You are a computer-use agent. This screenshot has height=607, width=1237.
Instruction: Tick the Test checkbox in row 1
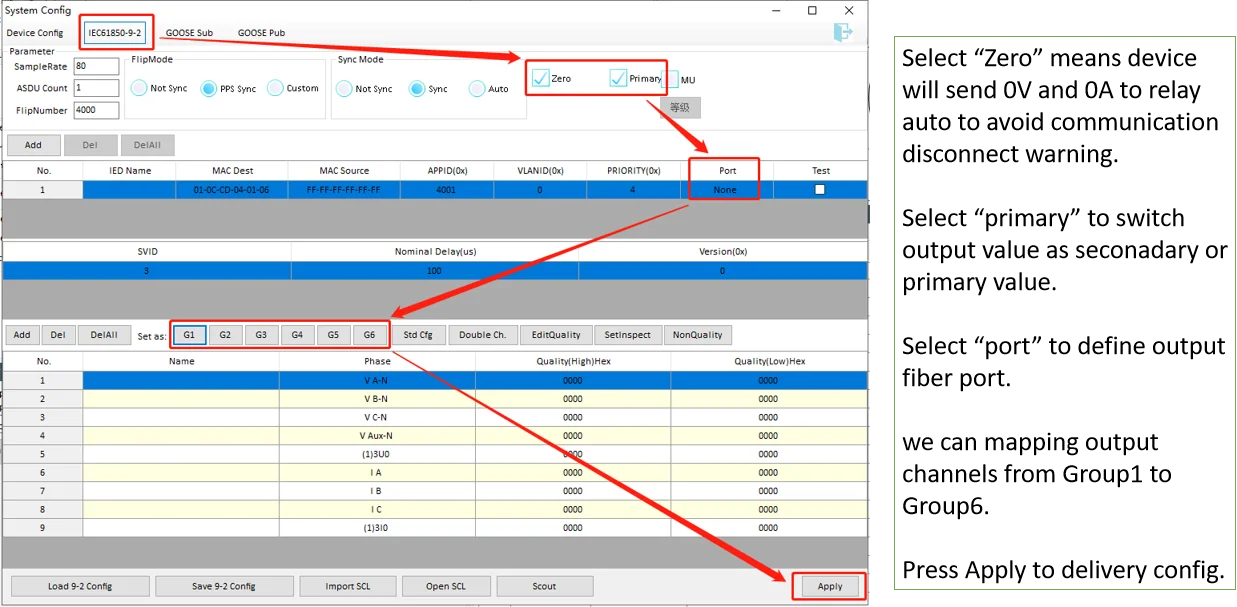coord(820,189)
